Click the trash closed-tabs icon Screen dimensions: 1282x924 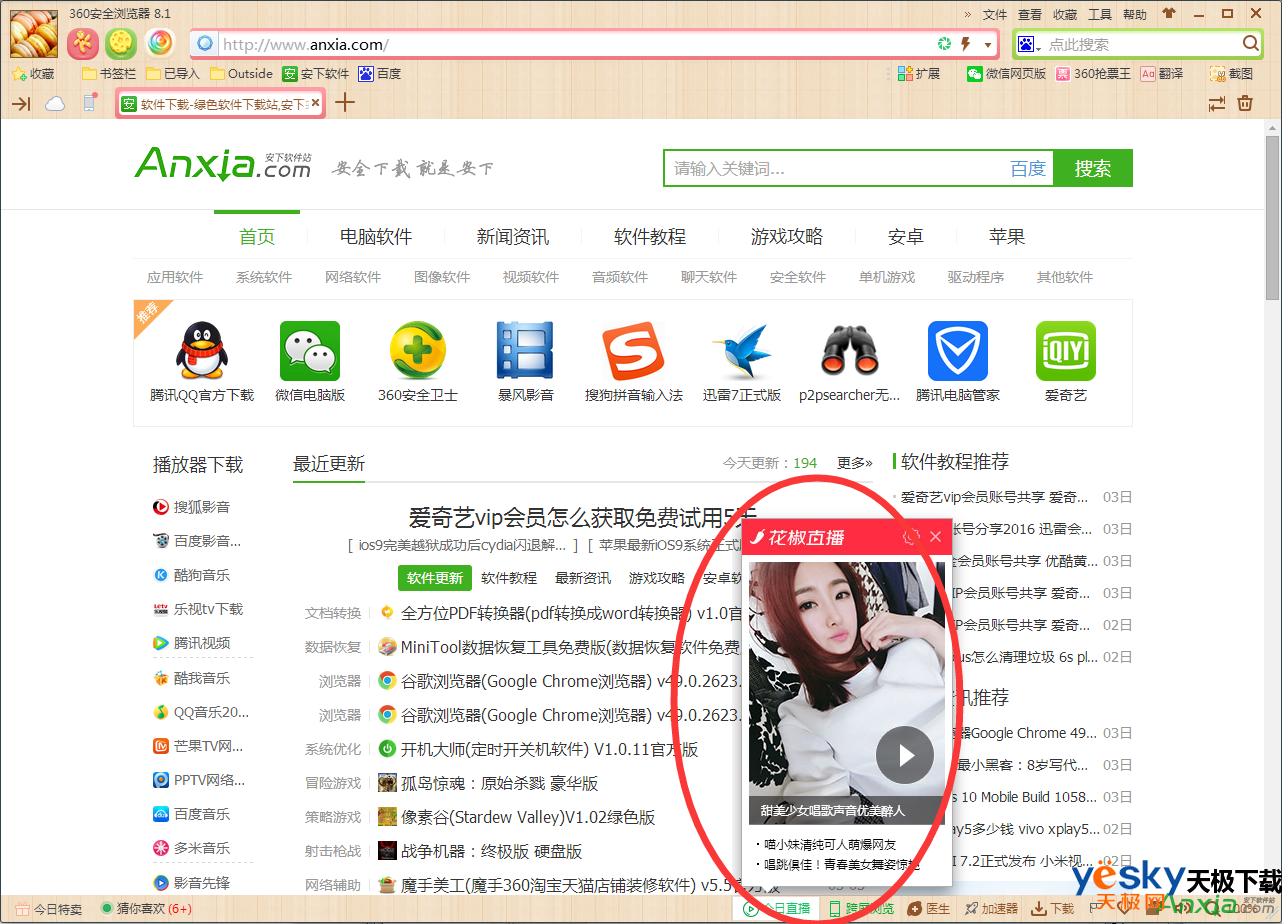pos(1245,103)
